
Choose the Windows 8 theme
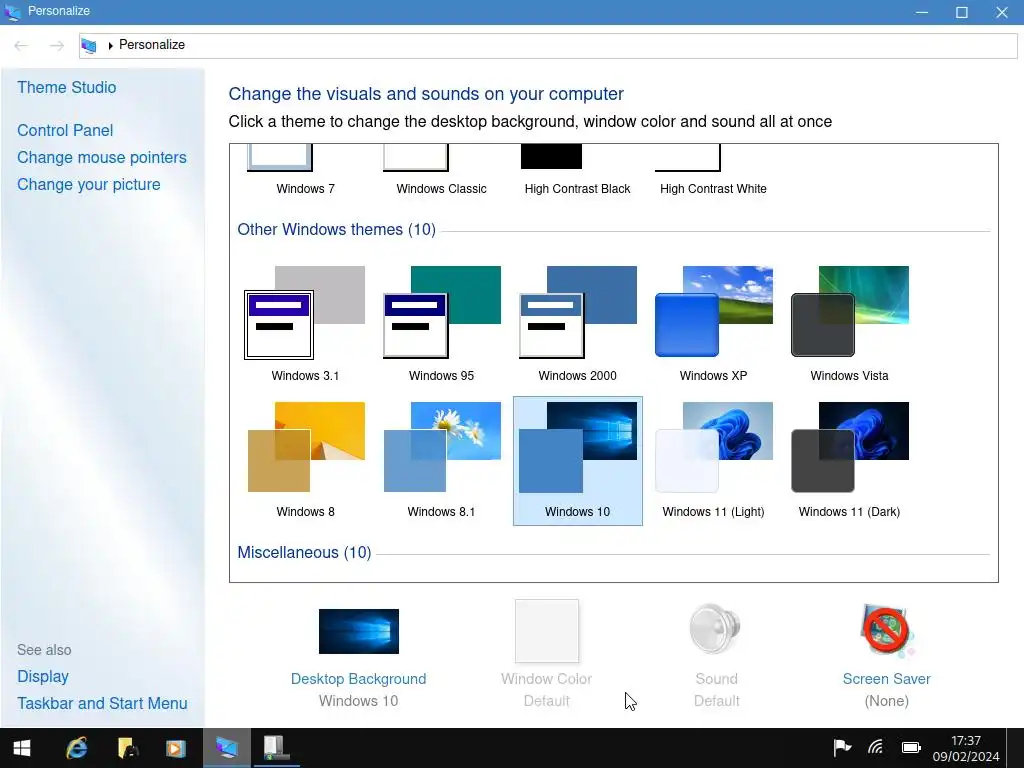tap(305, 460)
